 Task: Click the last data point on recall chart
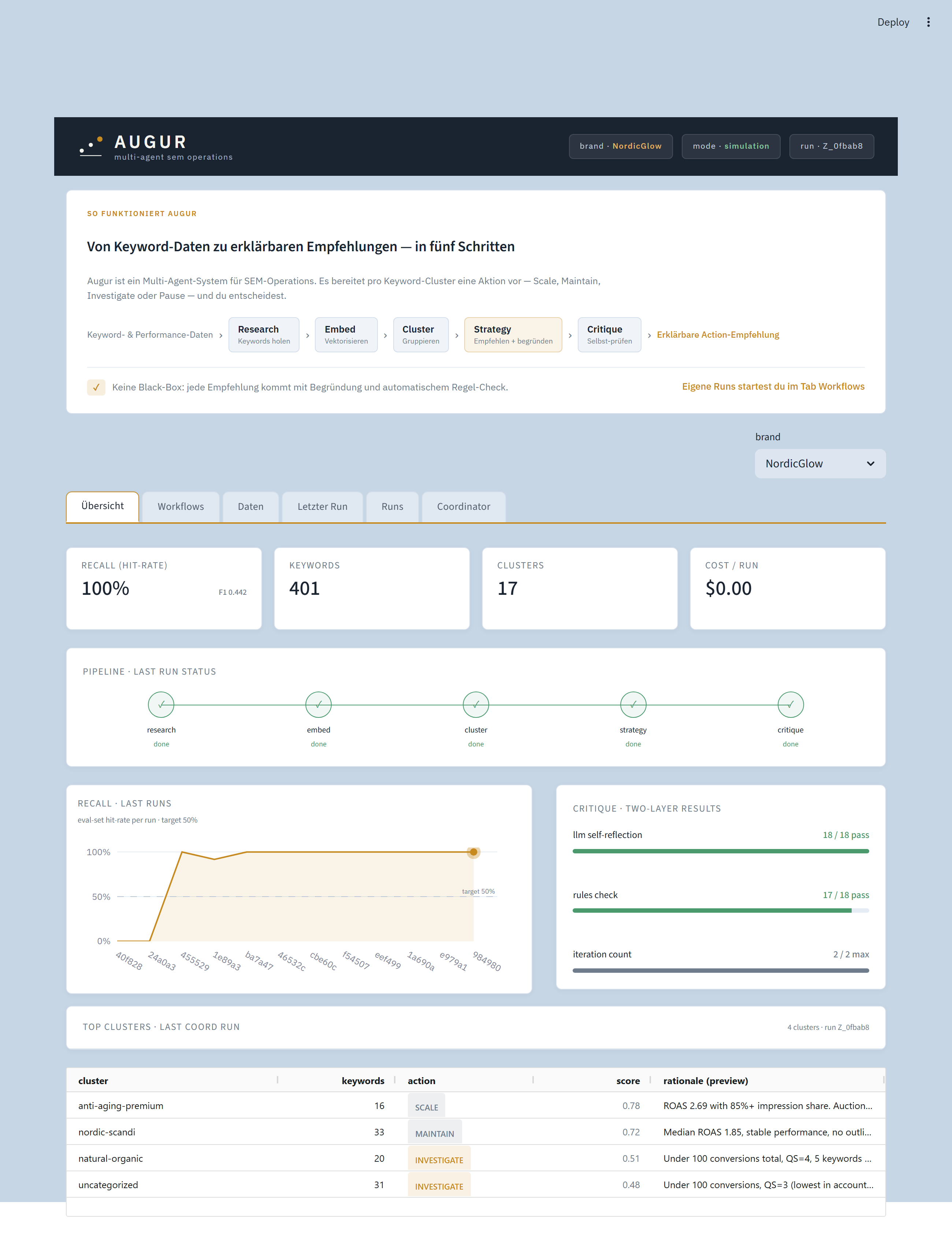pyautogui.click(x=474, y=852)
